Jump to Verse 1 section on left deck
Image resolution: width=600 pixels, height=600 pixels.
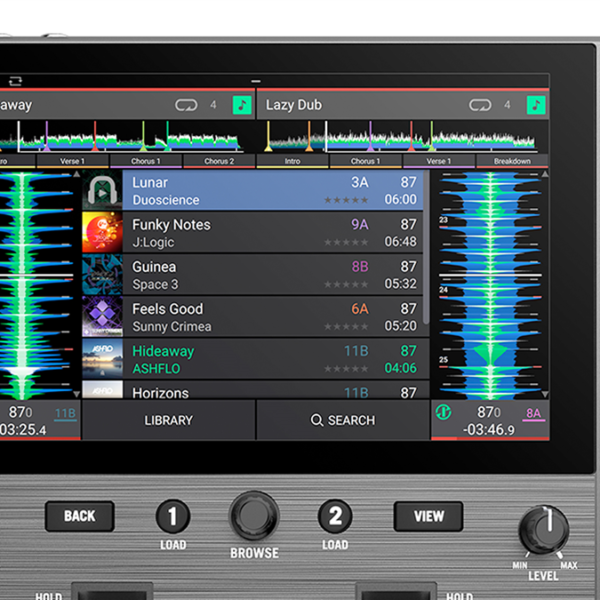pos(72,161)
